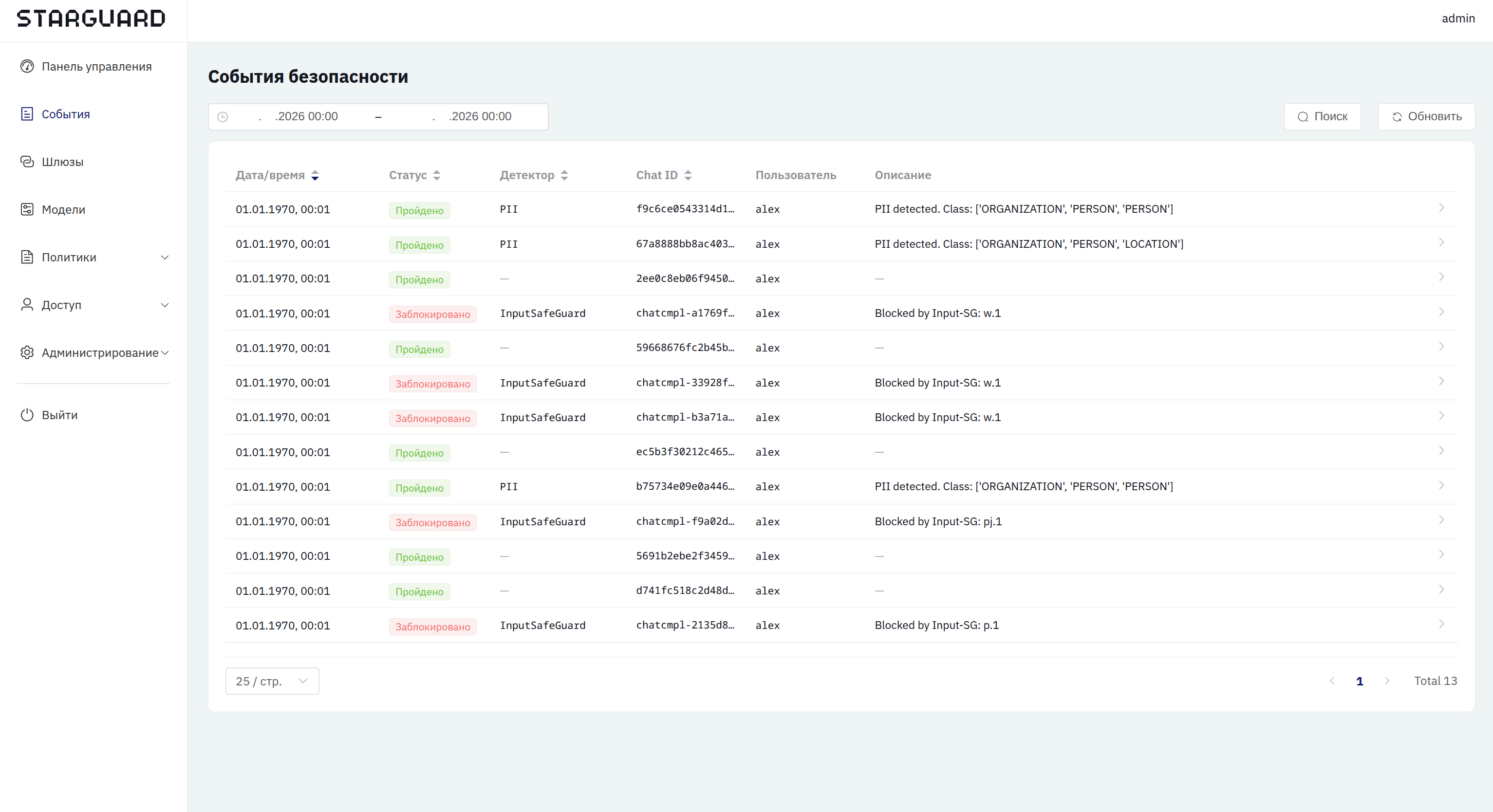Click the clock icon in date range field
Image resolution: width=1493 pixels, height=812 pixels.
(223, 117)
